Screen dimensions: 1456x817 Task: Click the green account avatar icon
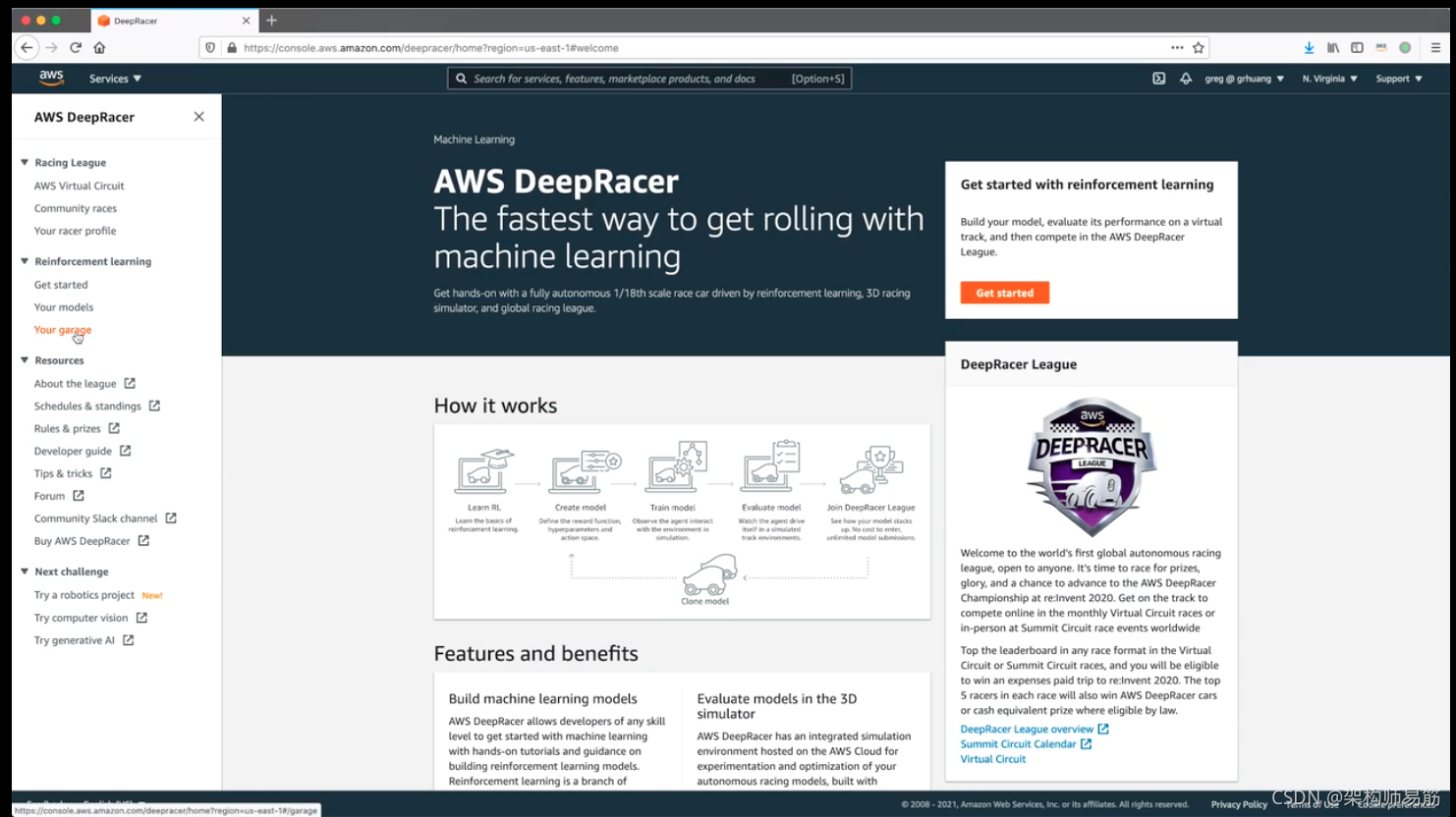[x=1406, y=47]
